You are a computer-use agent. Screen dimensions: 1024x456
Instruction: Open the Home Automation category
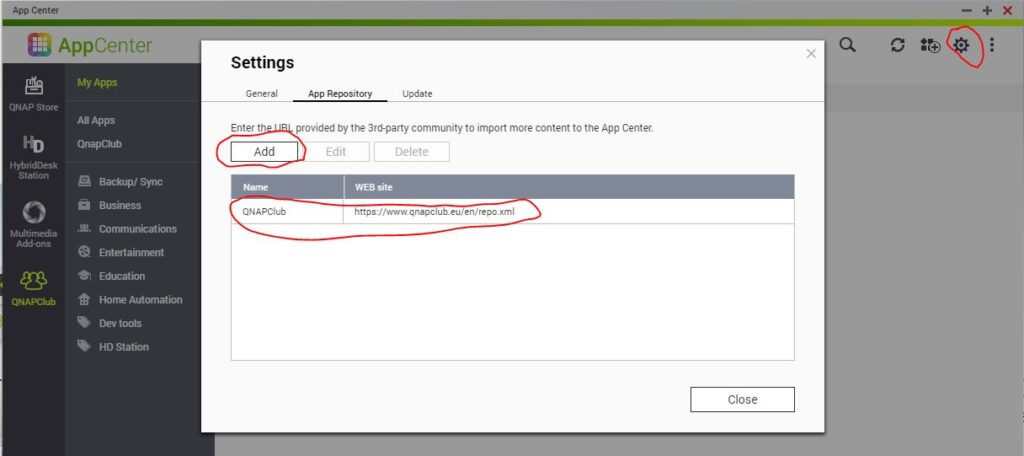click(140, 299)
